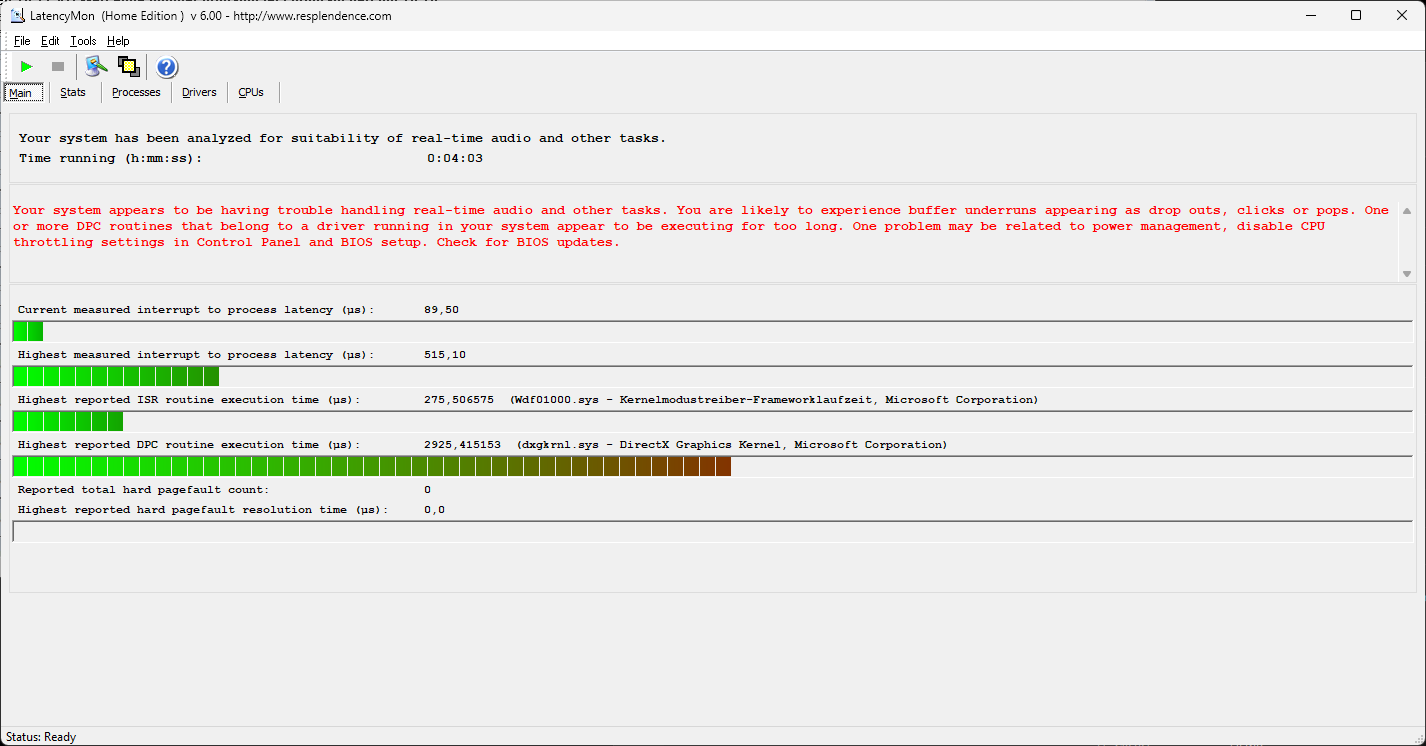Click the DPC value 2925,415153
The height and width of the screenshot is (746, 1426).
pyautogui.click(x=462, y=445)
